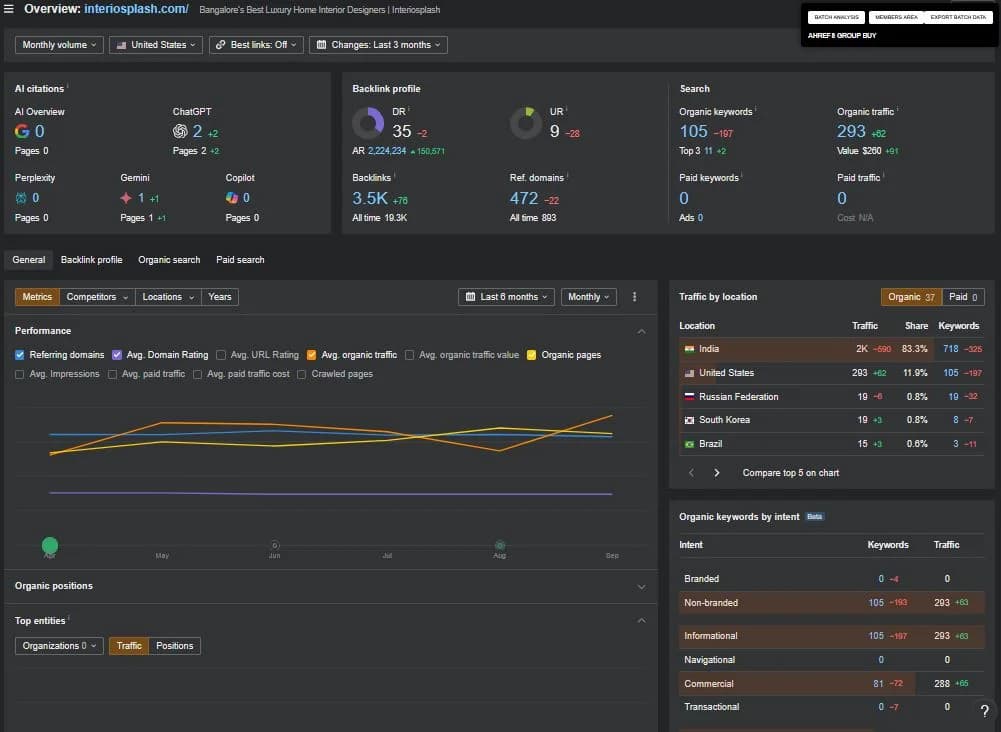
Task: Click the calendar icon in Last 6 months
Action: [470, 297]
